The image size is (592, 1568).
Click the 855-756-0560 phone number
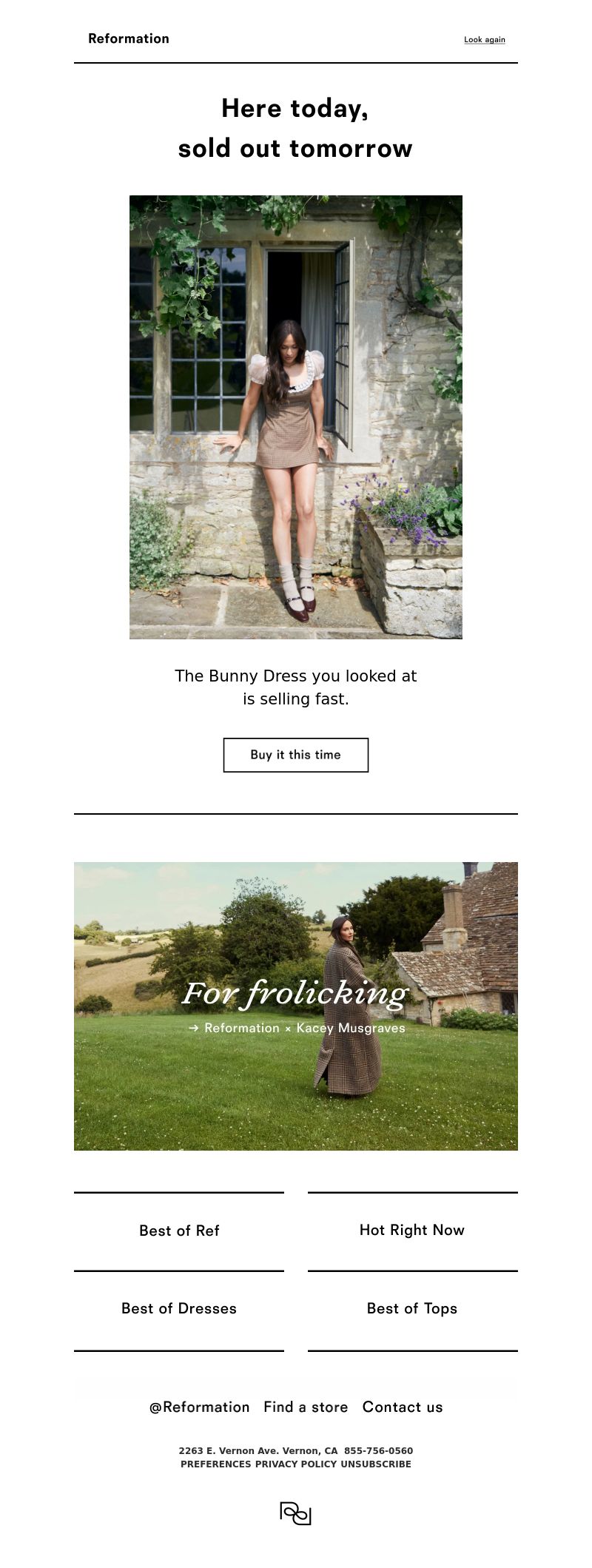click(x=379, y=1451)
